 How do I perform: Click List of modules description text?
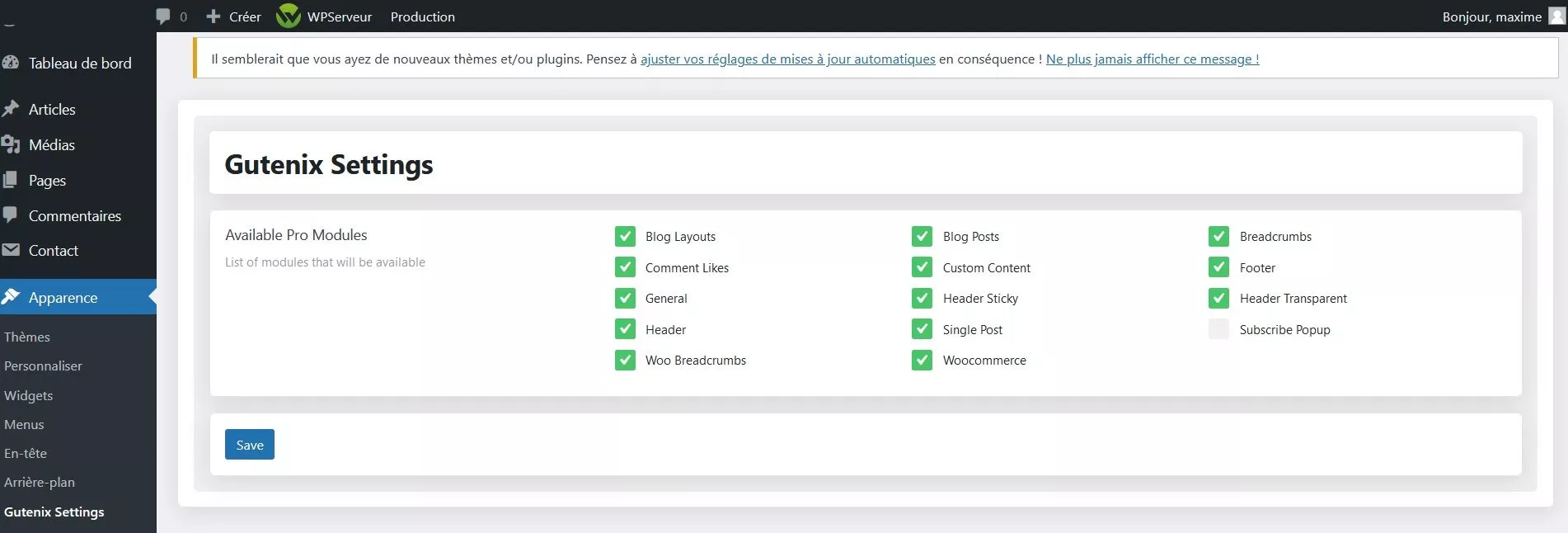point(326,262)
